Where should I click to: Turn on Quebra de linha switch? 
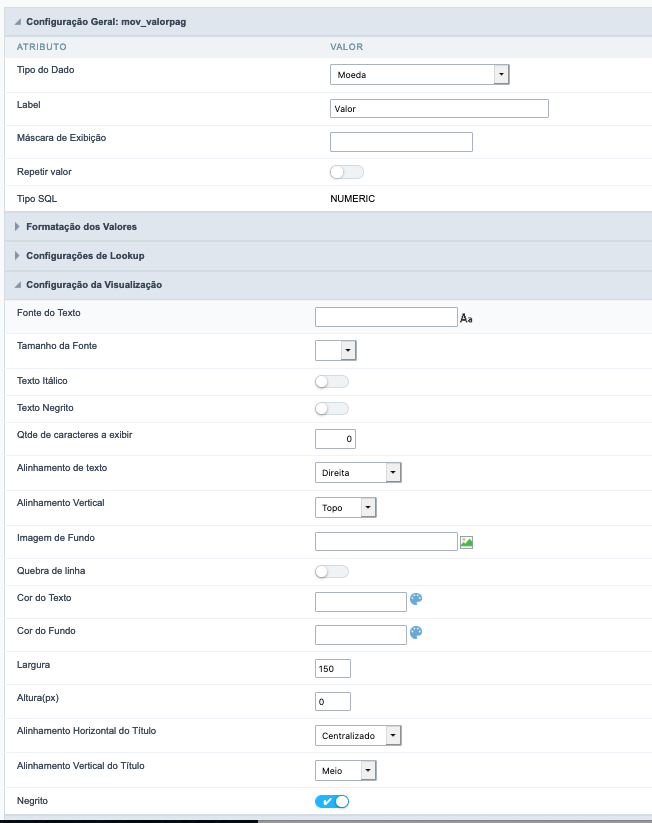click(x=331, y=572)
